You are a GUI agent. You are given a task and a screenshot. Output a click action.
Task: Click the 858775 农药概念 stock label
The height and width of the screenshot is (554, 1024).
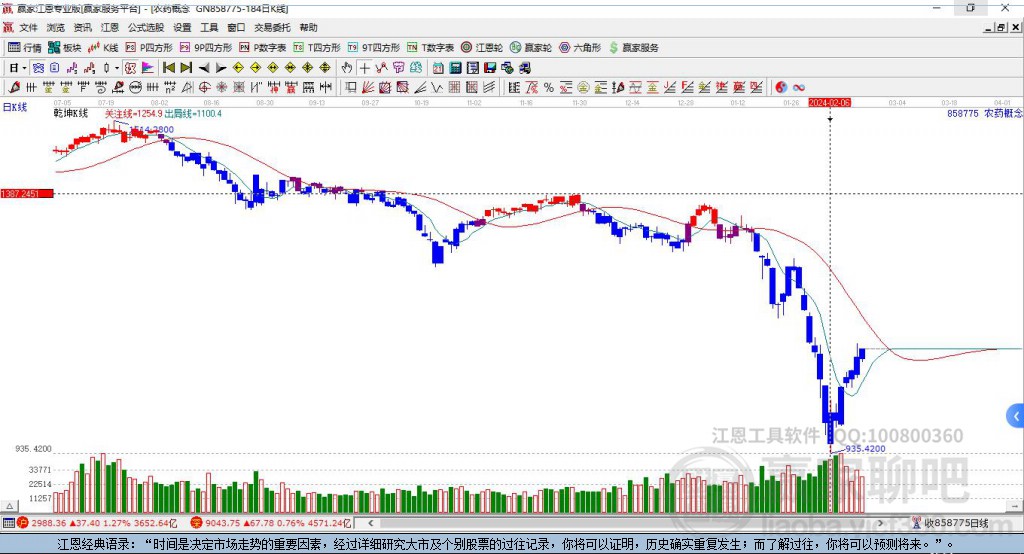[984, 113]
